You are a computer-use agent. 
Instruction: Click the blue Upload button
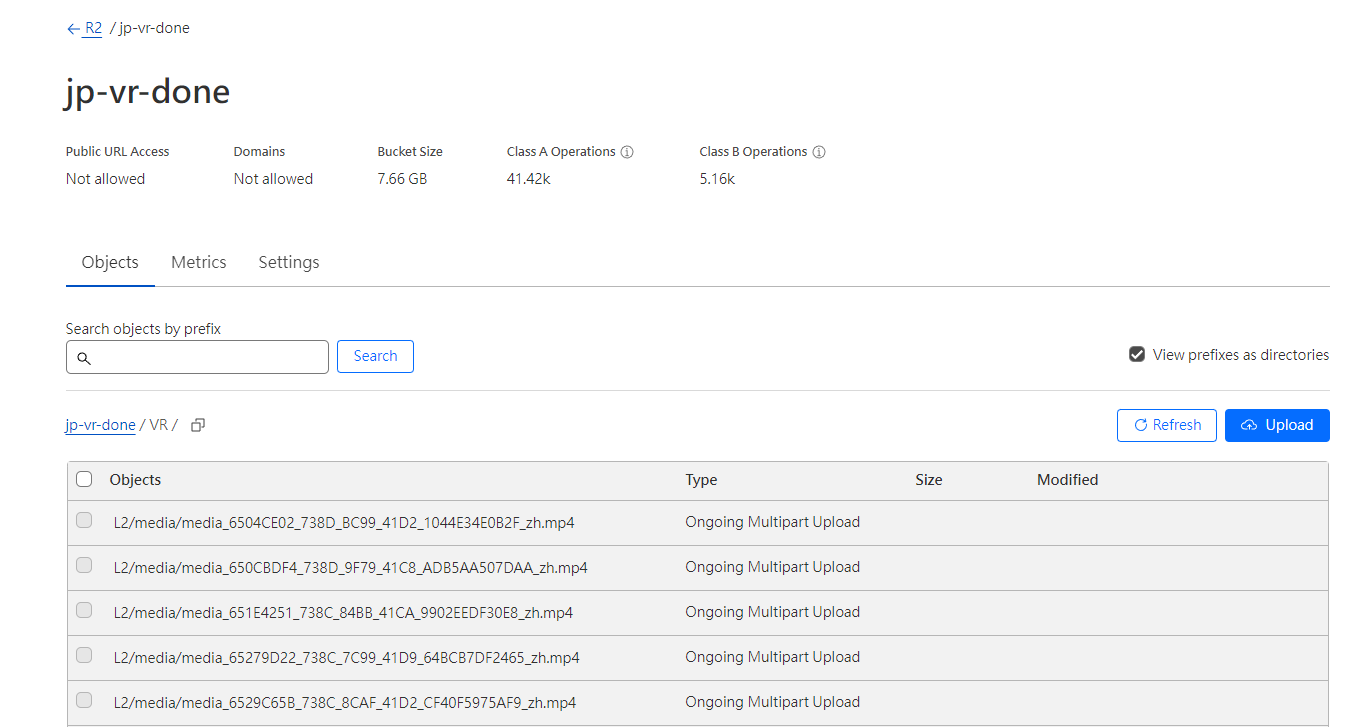pyautogui.click(x=1277, y=425)
